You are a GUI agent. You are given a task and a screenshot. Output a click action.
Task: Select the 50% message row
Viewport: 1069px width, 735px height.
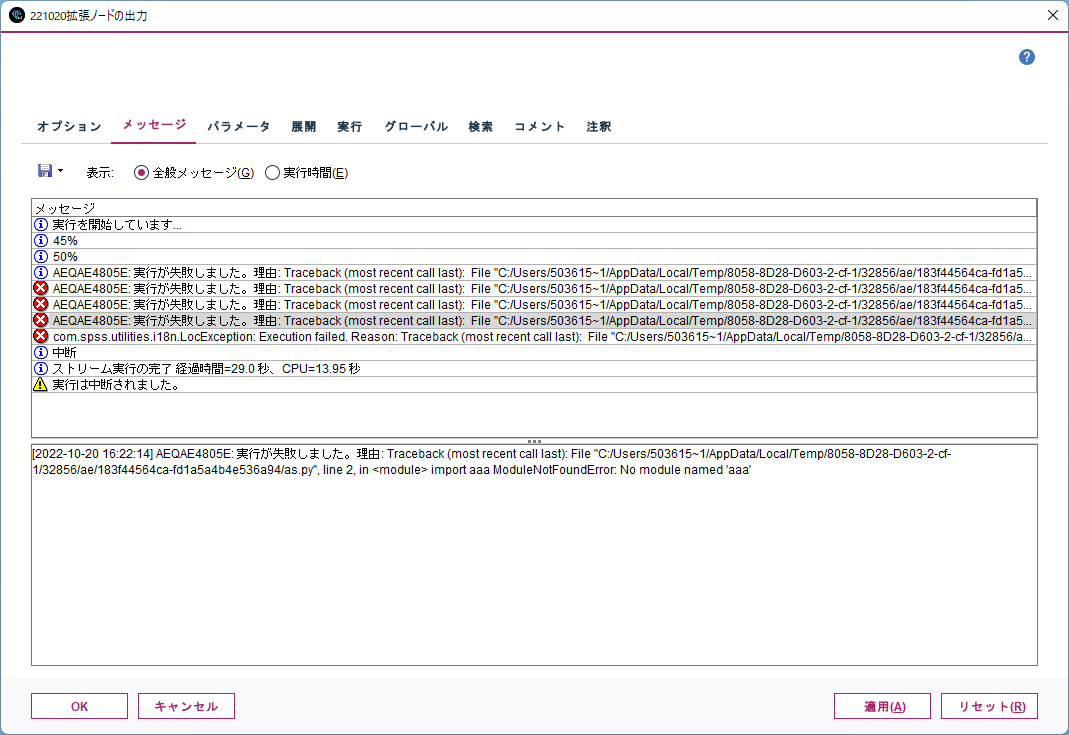[534, 256]
